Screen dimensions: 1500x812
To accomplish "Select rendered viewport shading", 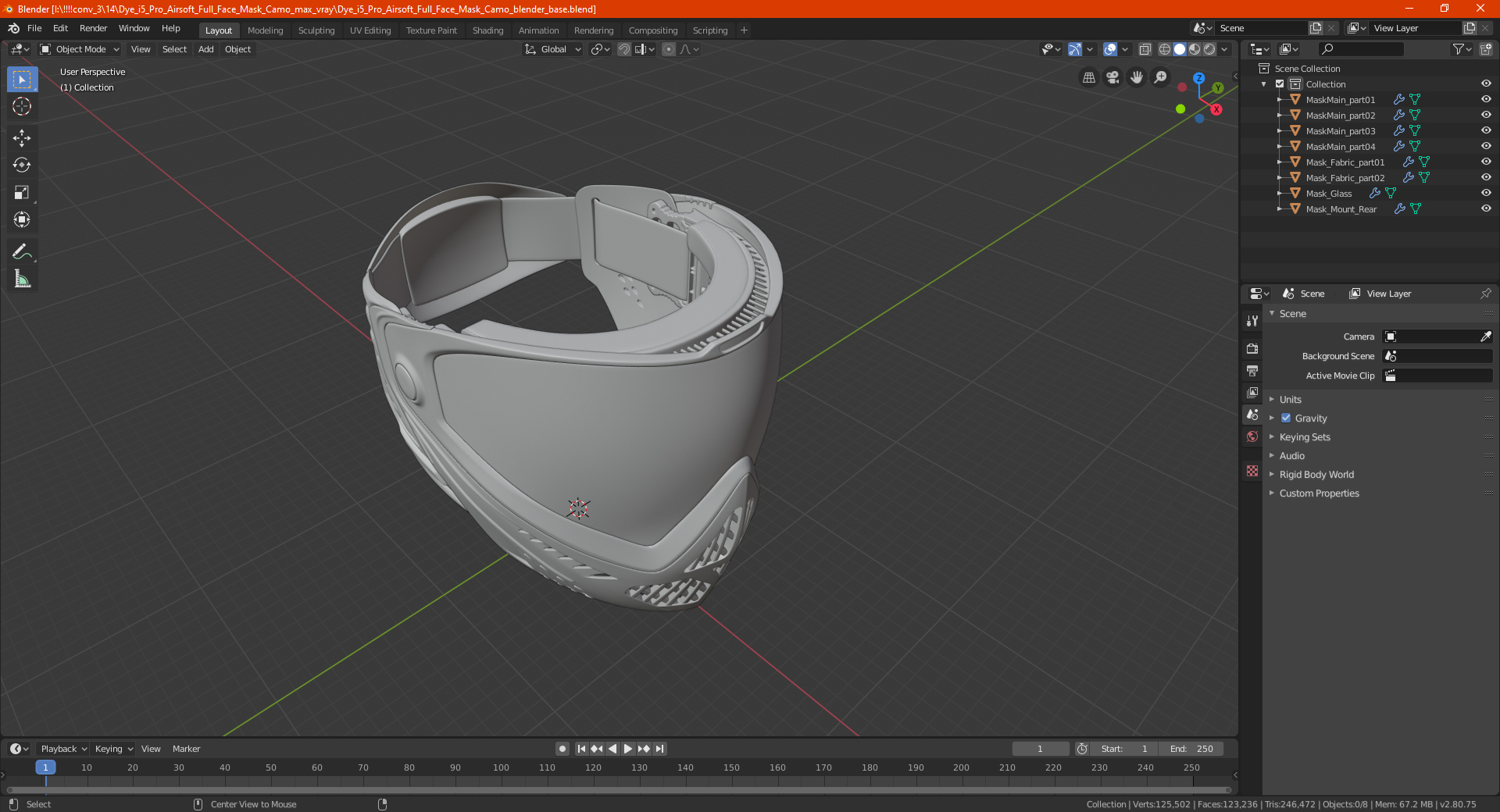I will (1209, 49).
